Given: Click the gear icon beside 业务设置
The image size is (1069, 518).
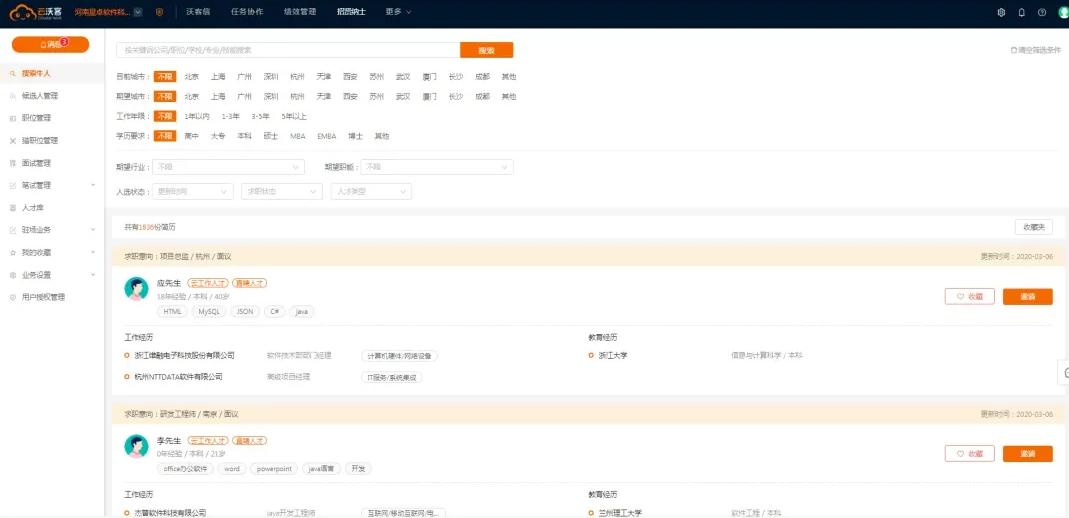Looking at the screenshot, I should [13, 275].
